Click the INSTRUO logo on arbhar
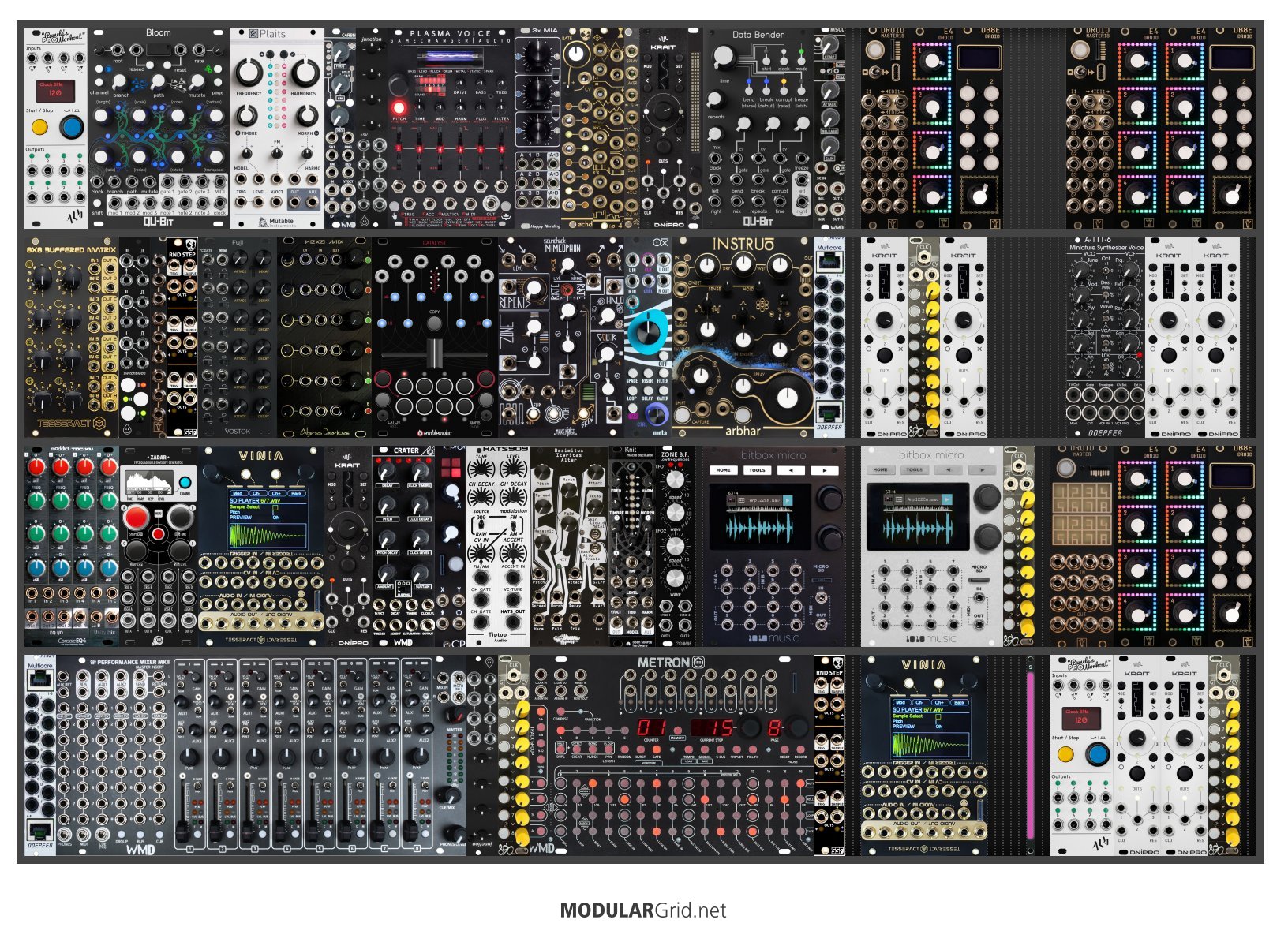Screen dimensions: 1288x927 [743, 245]
